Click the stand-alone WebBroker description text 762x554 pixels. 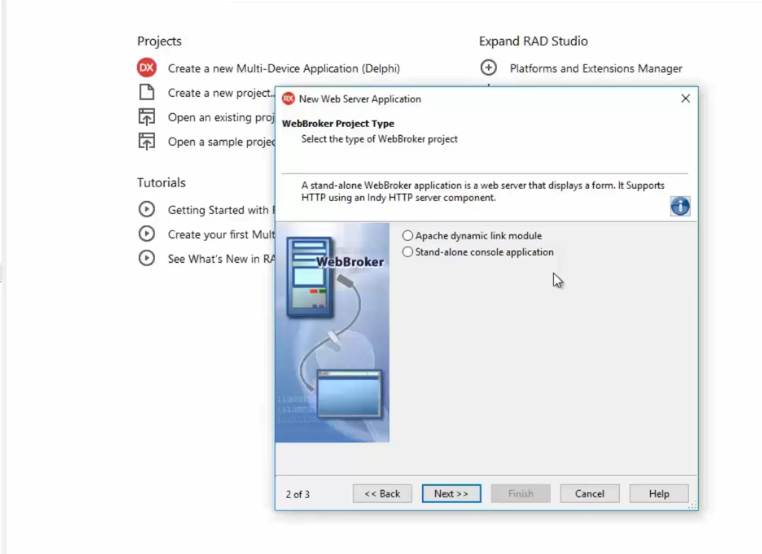(x=483, y=191)
